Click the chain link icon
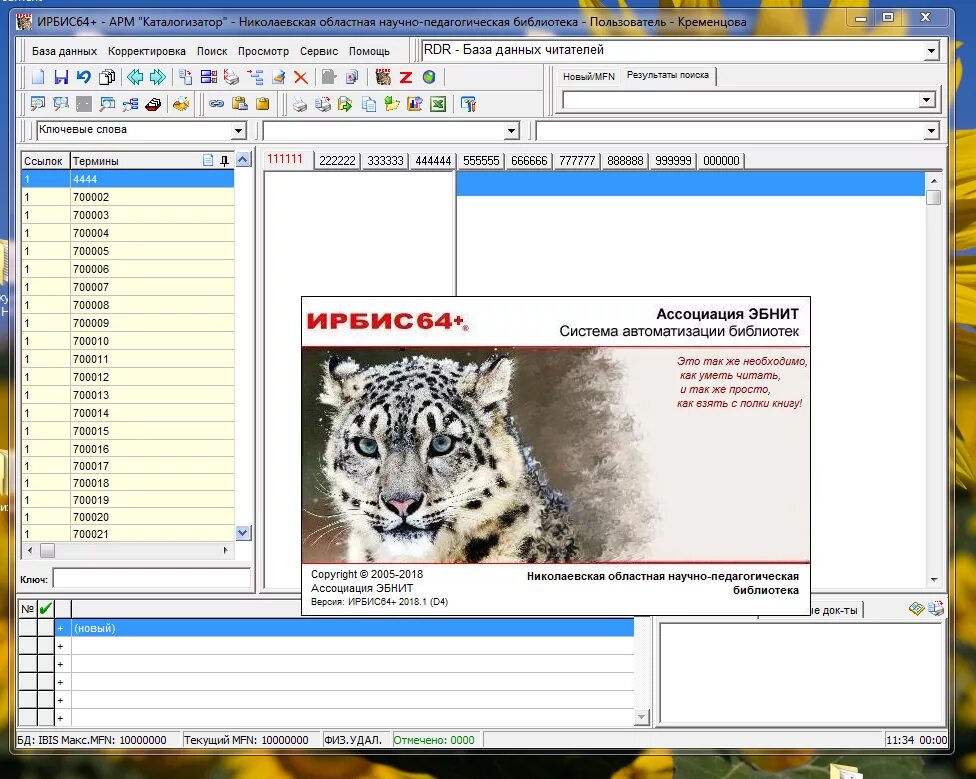The height and width of the screenshot is (779, 976). click(x=216, y=104)
